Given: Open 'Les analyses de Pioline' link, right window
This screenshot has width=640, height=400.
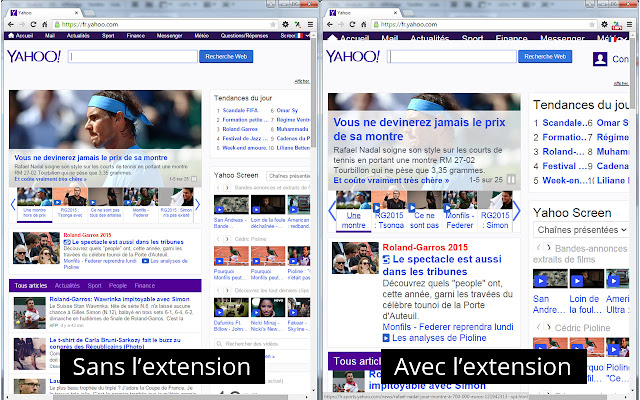Looking at the screenshot, I should tap(439, 338).
